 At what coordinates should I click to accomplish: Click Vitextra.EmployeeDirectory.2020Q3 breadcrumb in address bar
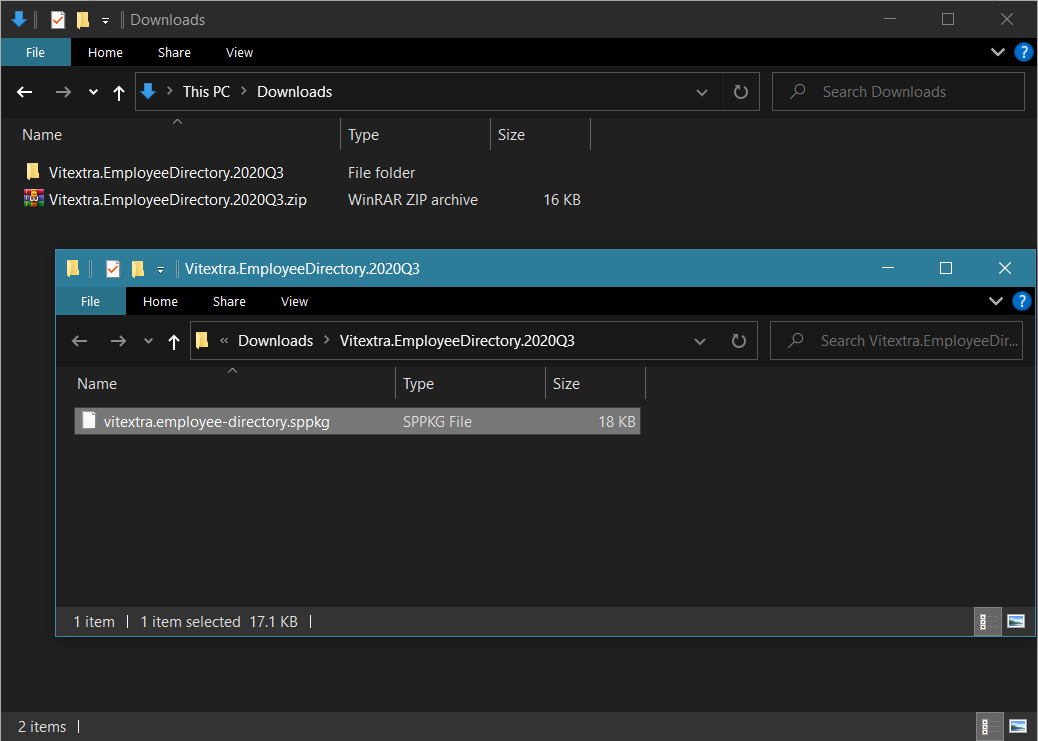457,340
